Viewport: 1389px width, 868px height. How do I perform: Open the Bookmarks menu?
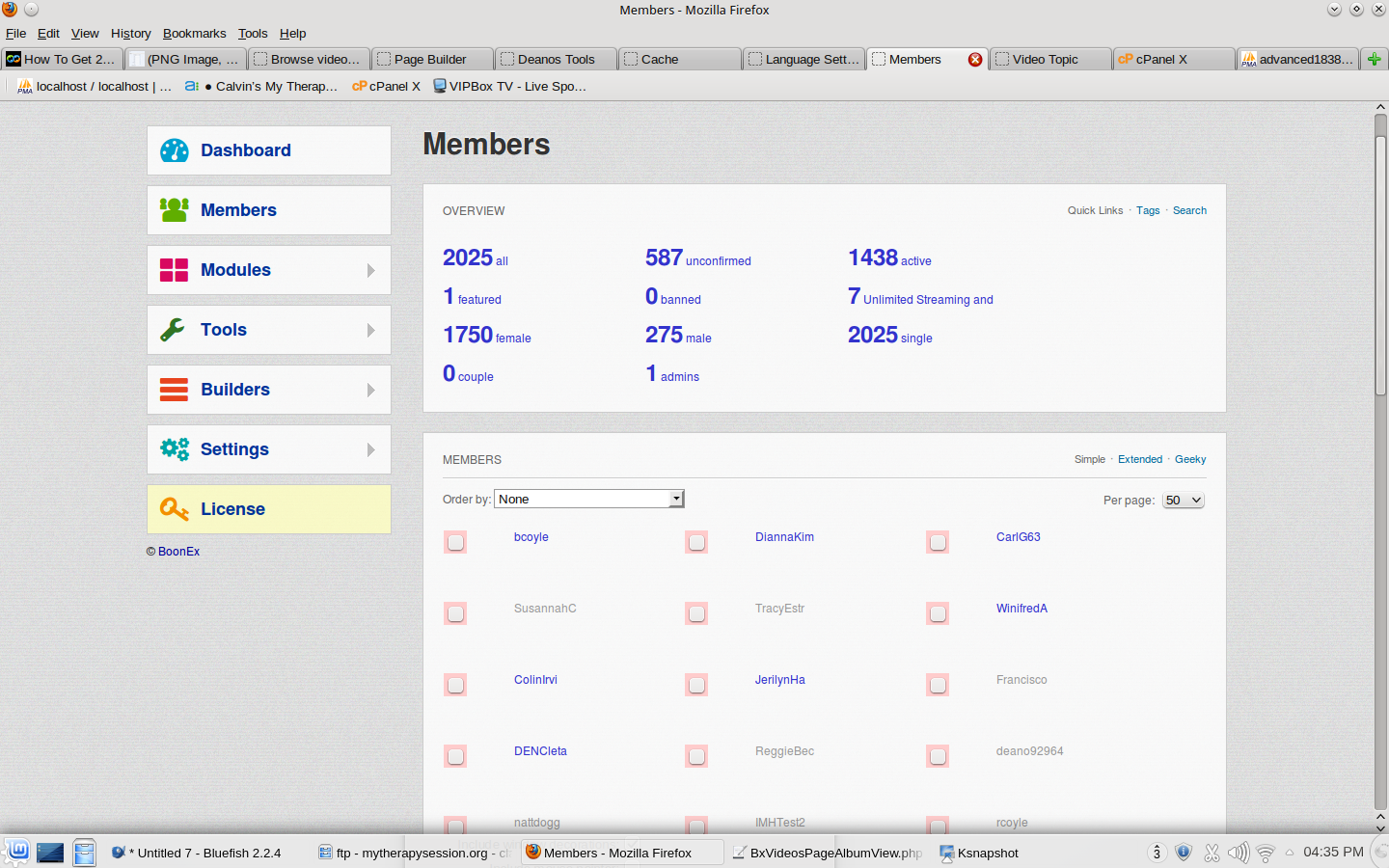tap(194, 33)
